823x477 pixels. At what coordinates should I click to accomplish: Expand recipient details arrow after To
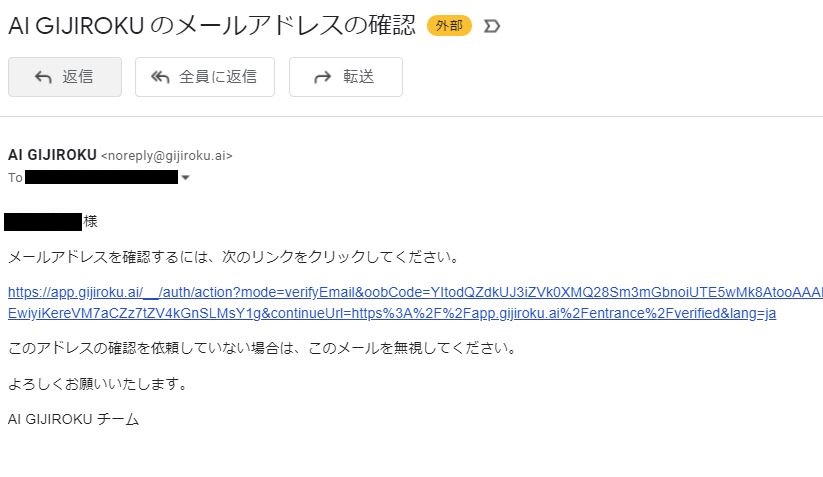point(185,178)
